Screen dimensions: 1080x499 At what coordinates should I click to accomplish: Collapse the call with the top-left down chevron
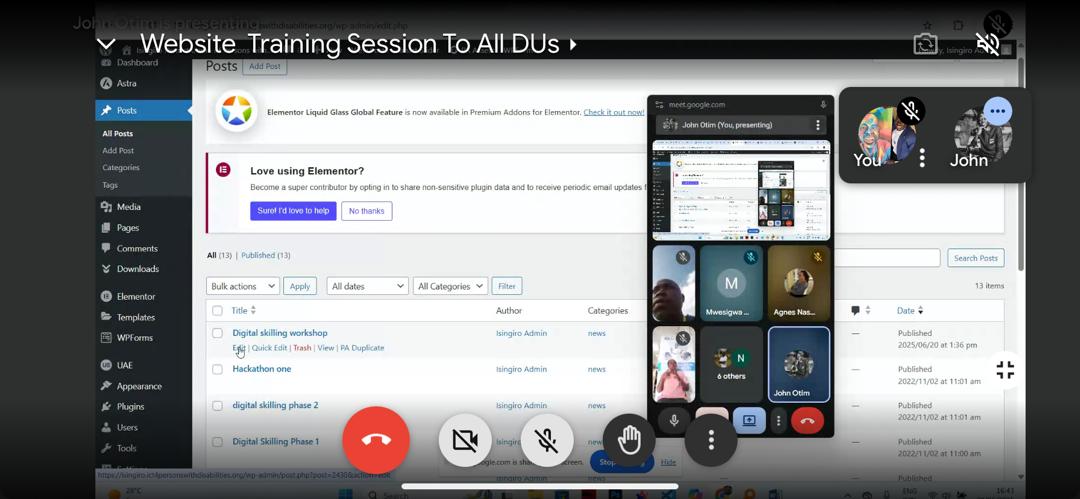105,45
